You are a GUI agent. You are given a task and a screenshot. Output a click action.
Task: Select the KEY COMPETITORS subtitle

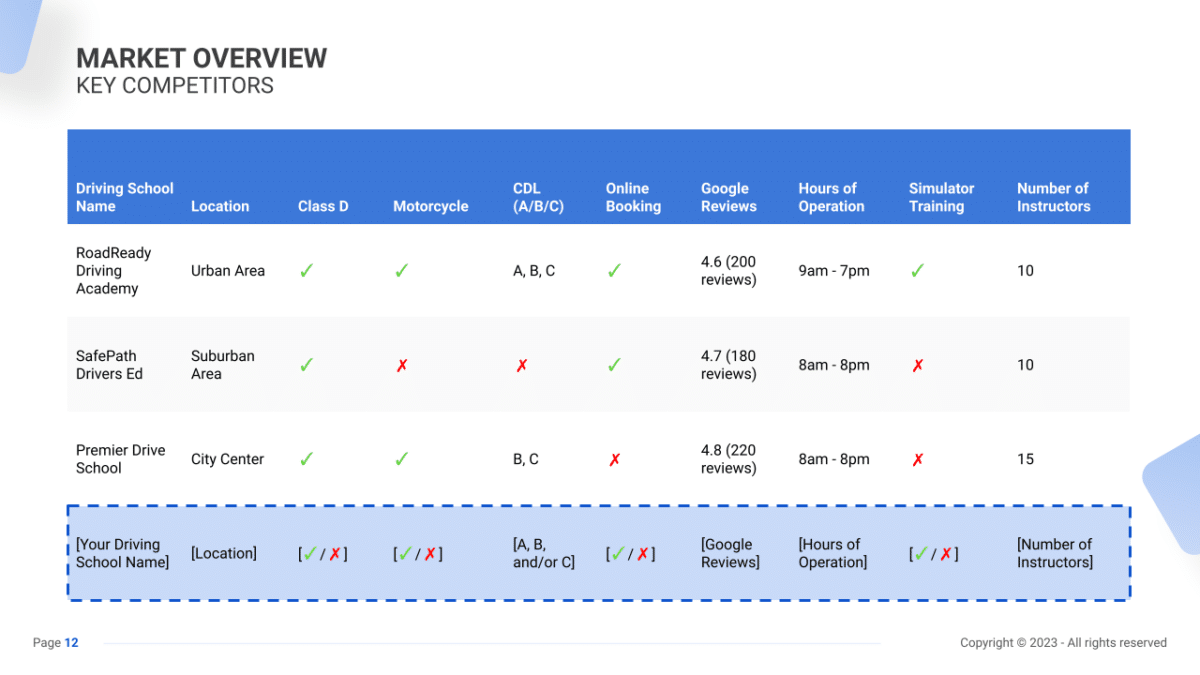[x=175, y=86]
